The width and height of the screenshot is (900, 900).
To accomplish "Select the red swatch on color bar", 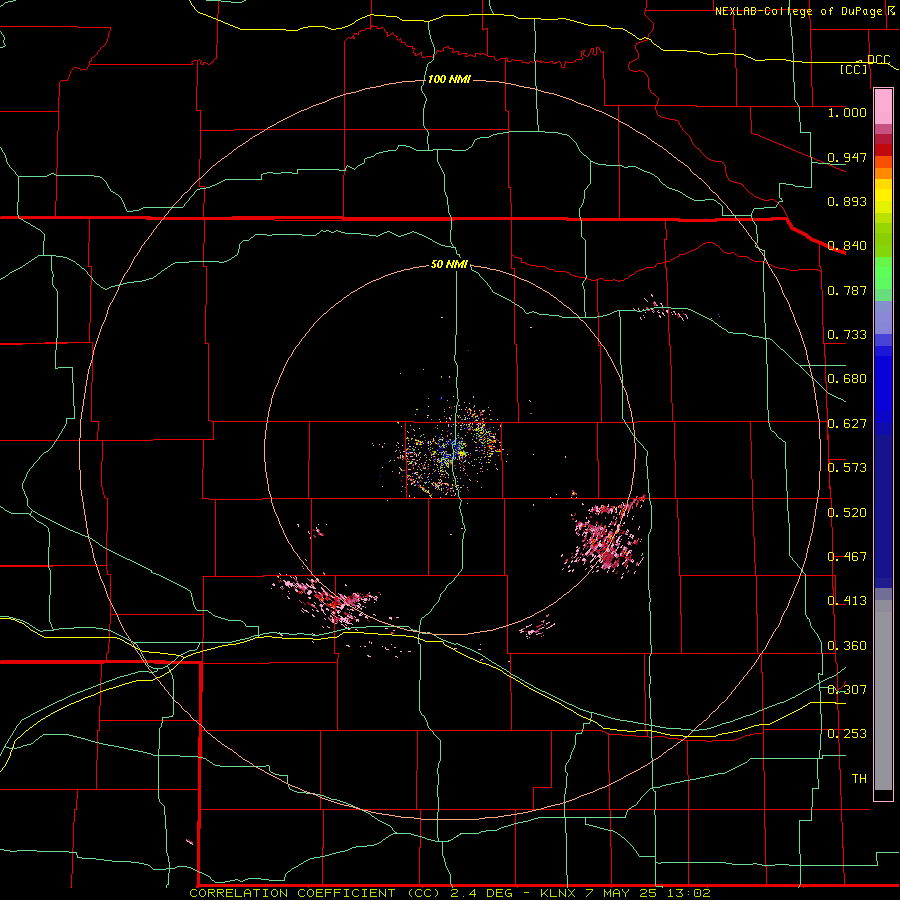I will click(883, 149).
